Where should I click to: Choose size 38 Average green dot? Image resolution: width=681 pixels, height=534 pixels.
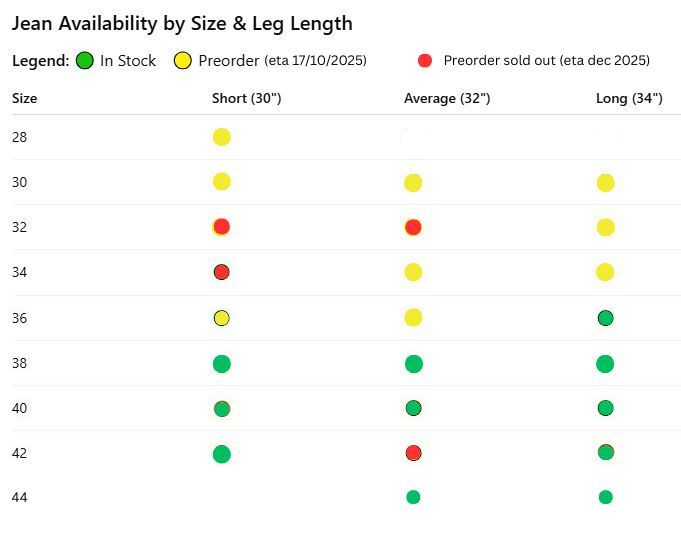click(x=413, y=363)
